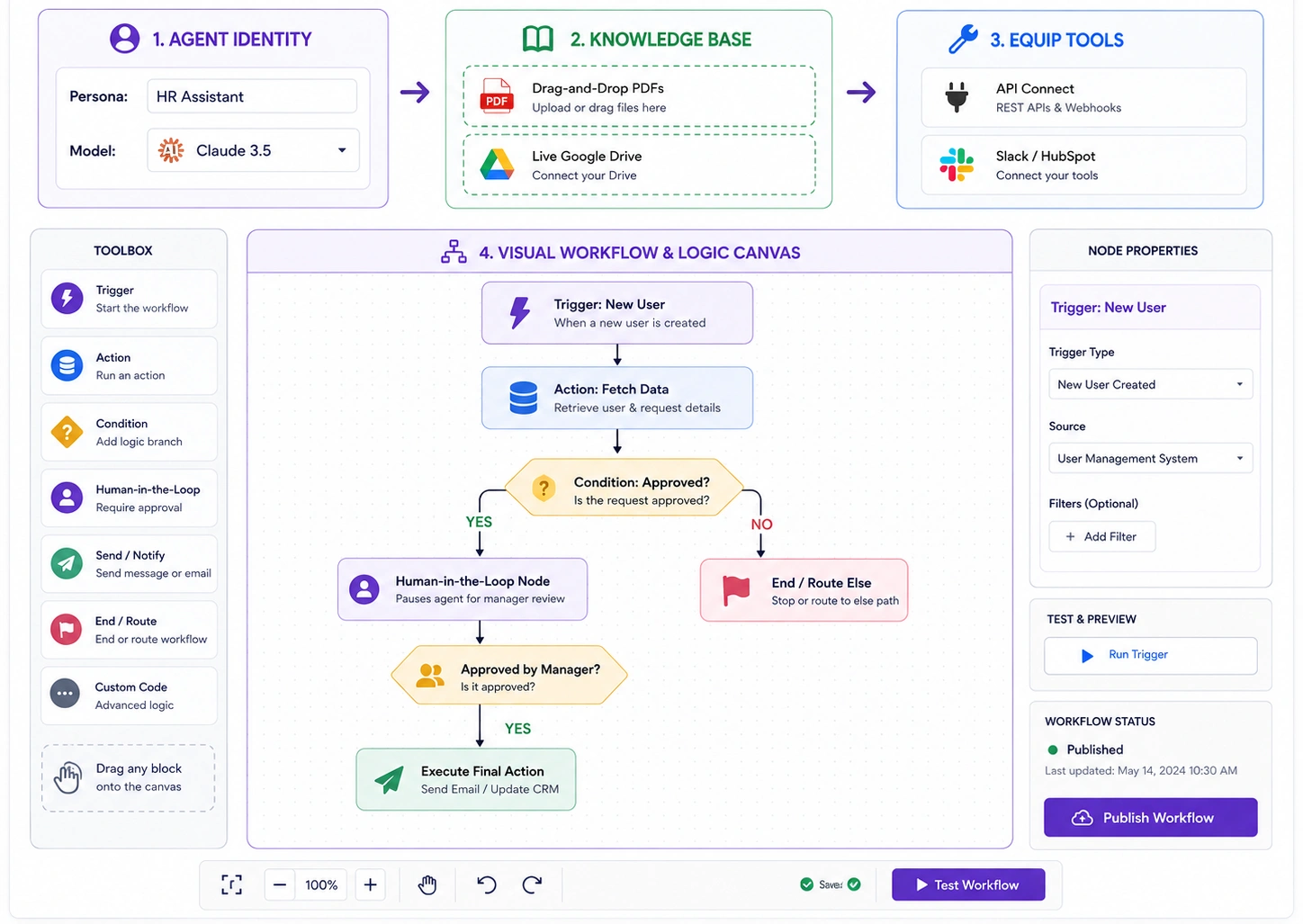Click the Google Drive icon

(497, 165)
